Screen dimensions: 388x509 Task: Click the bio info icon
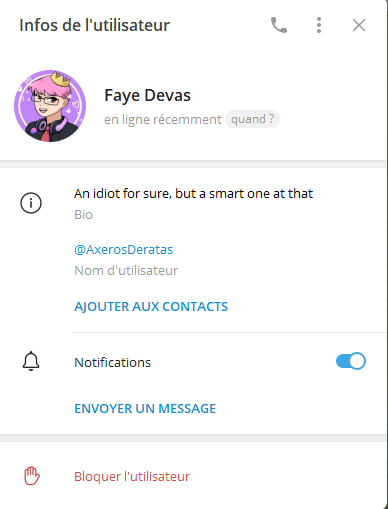point(31,203)
